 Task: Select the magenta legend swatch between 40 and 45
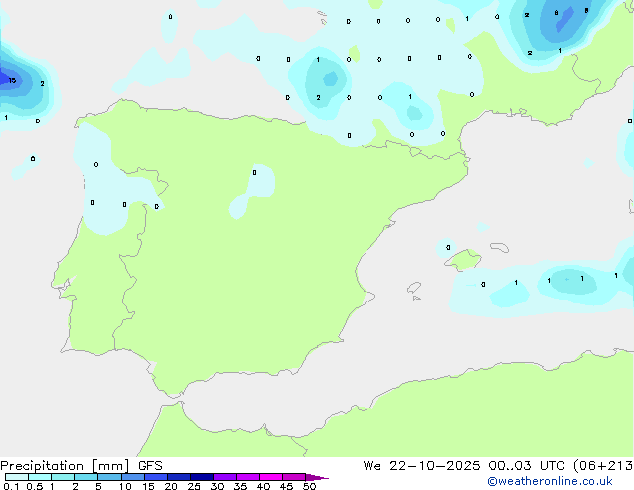[271, 477]
